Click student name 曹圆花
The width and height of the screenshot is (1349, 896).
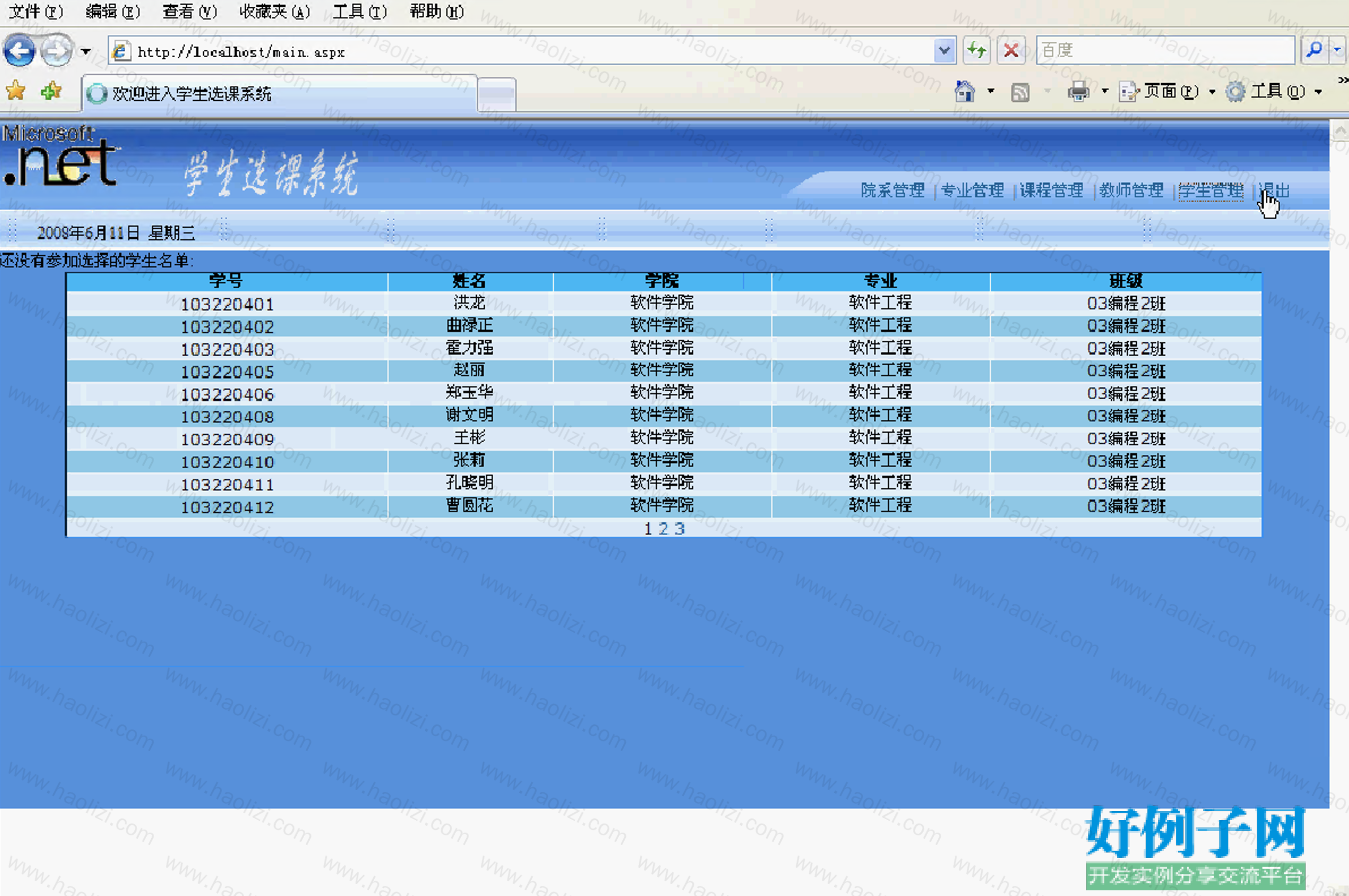point(469,505)
